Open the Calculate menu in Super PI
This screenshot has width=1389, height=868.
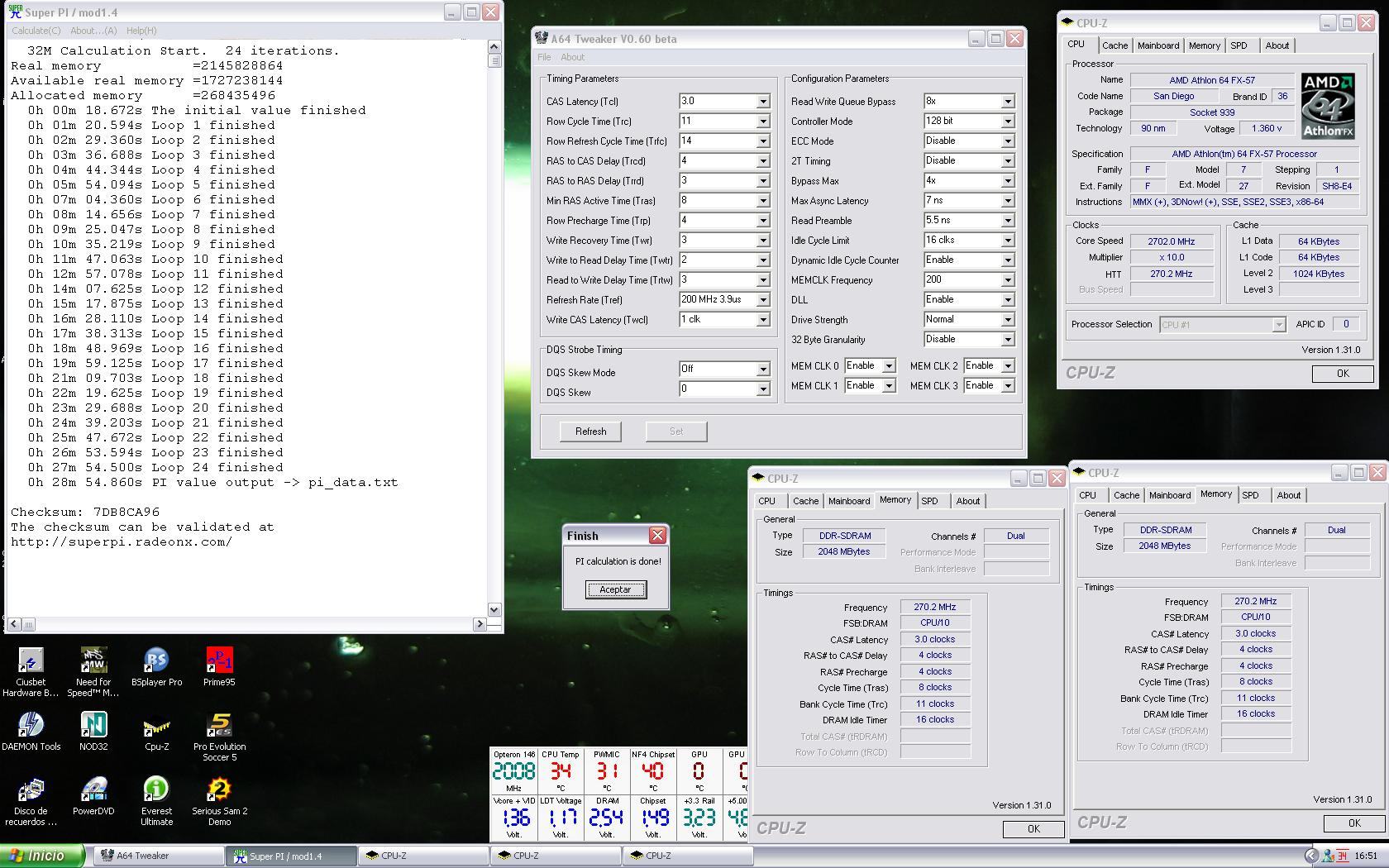pos(36,31)
